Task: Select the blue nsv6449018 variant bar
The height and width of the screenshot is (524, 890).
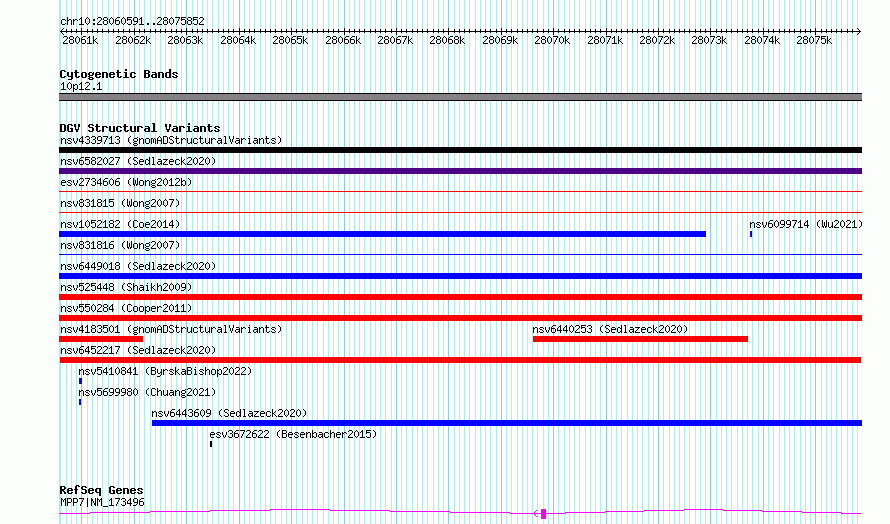Action: [x=460, y=276]
